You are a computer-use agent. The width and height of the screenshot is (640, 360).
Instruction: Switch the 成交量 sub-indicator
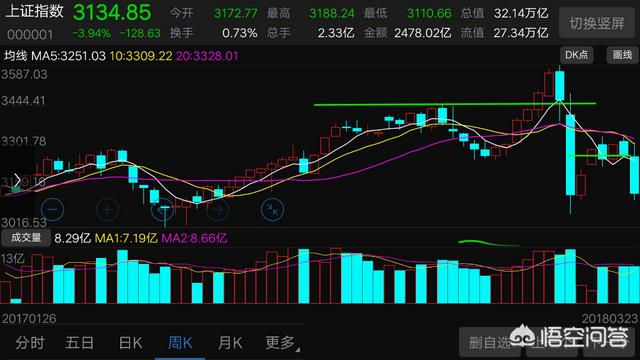26,238
